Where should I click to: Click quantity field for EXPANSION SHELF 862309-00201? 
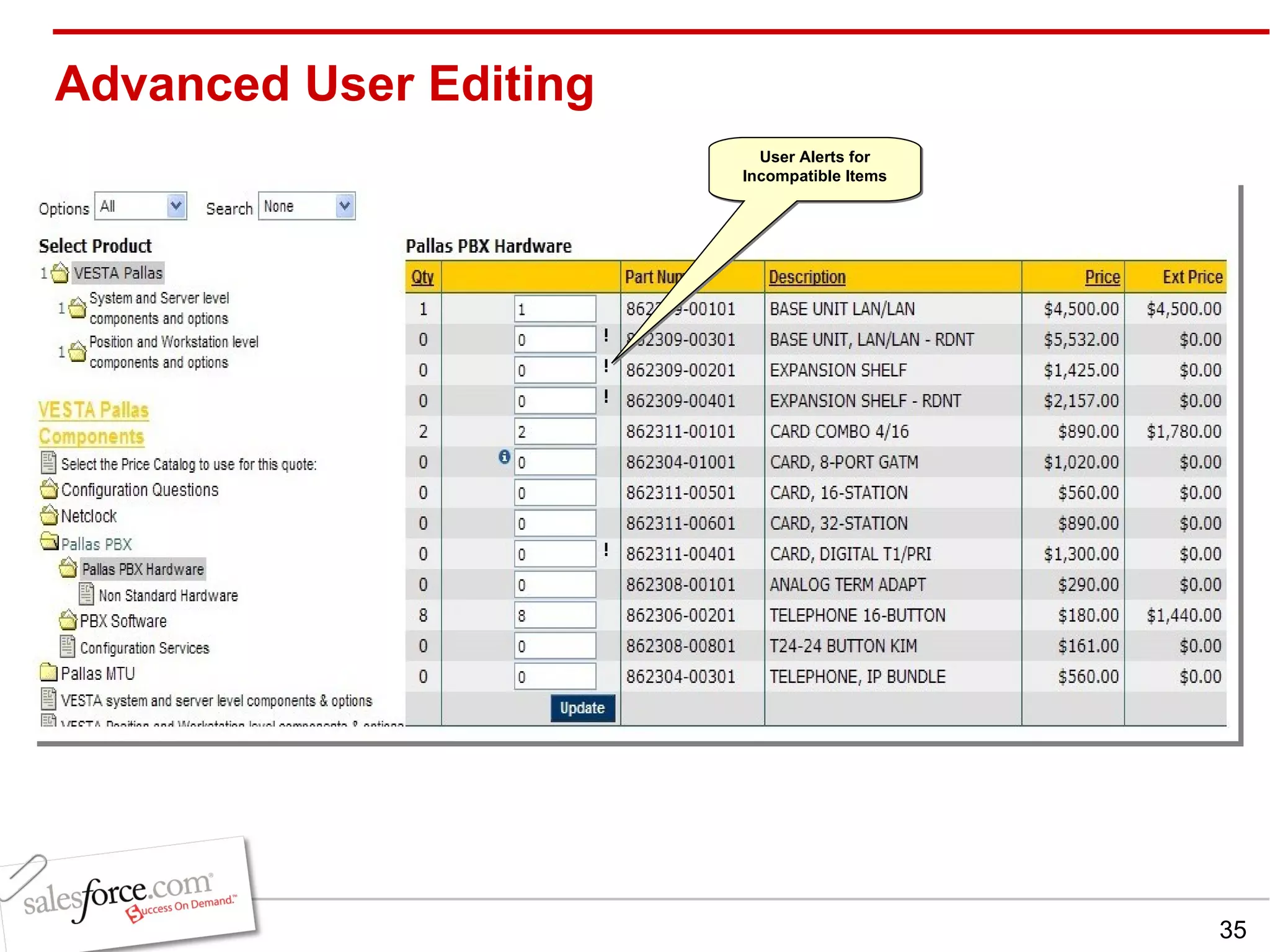[x=555, y=370]
